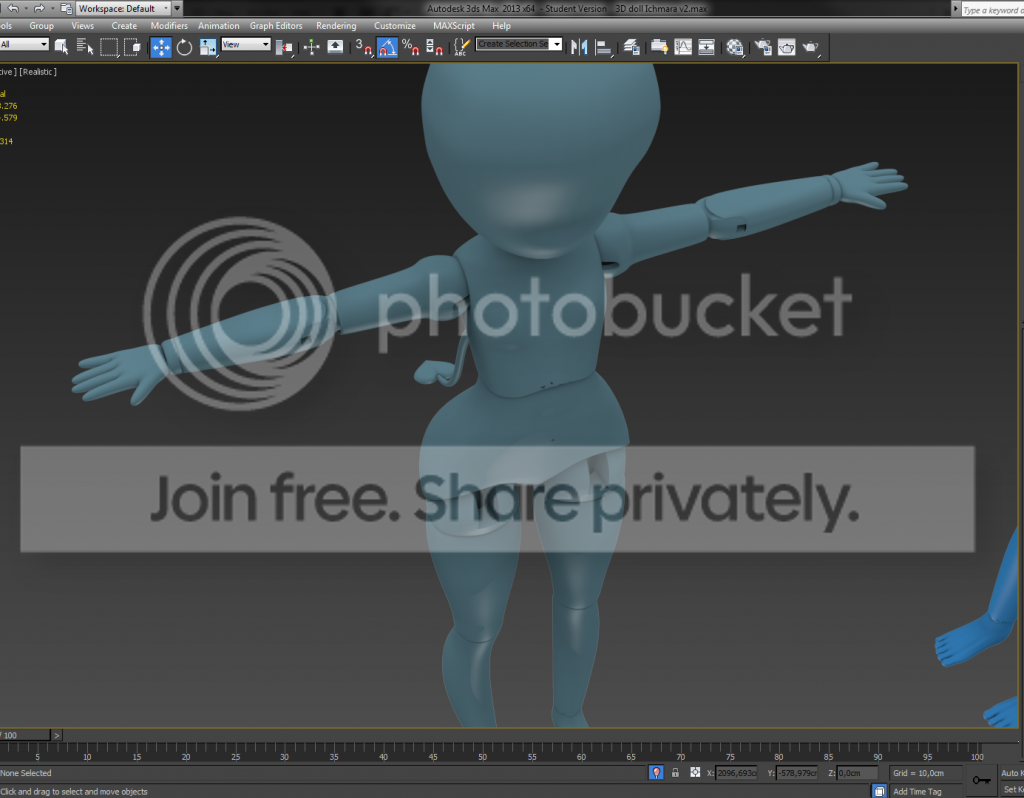Open the View reference coordinate system dropdown
The width and height of the screenshot is (1024, 798).
coord(246,44)
